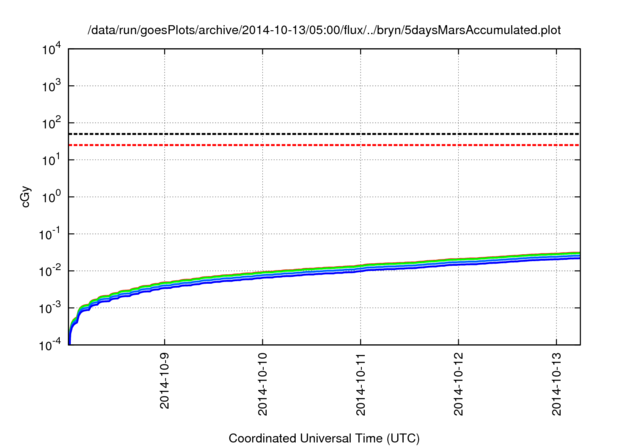Click the red dashed threshold line
The image size is (640, 448).
coord(324,145)
